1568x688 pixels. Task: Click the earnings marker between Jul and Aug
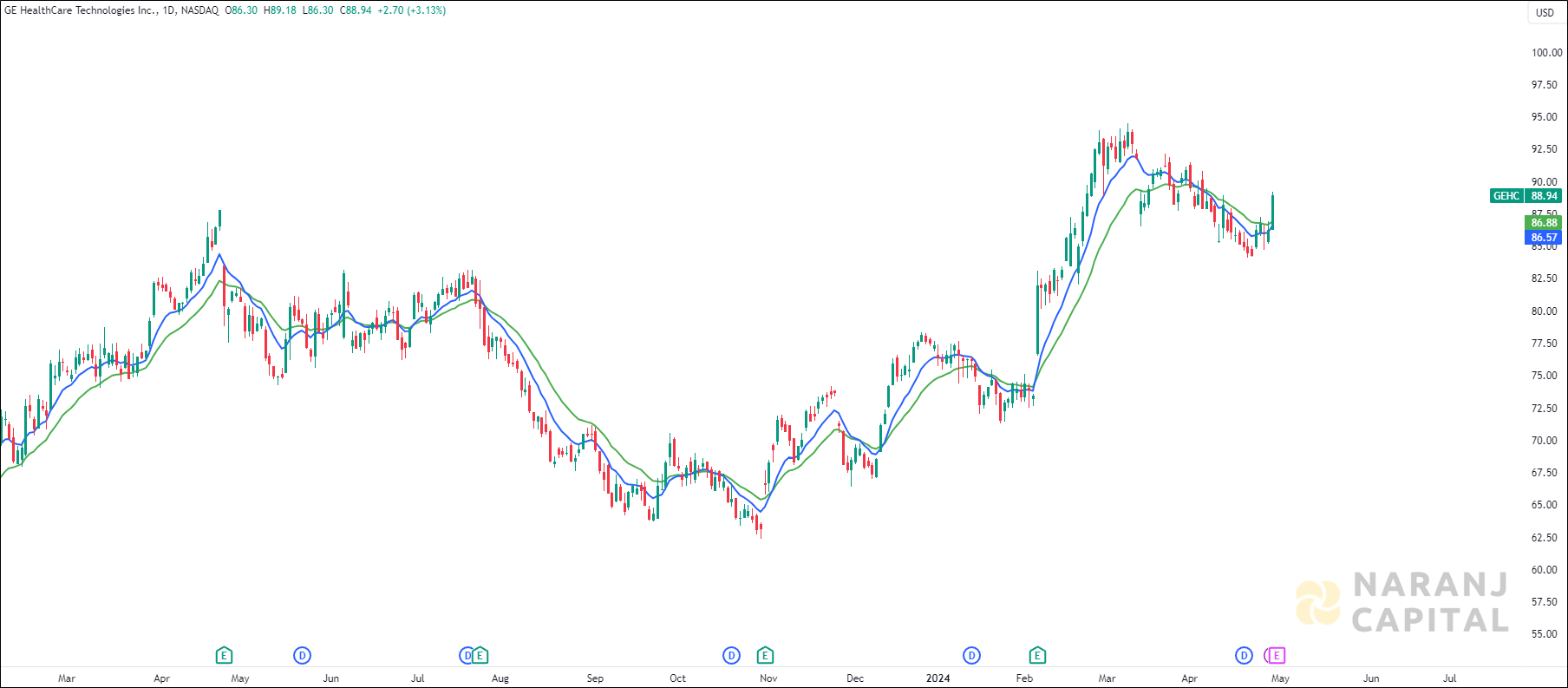pyautogui.click(x=480, y=655)
